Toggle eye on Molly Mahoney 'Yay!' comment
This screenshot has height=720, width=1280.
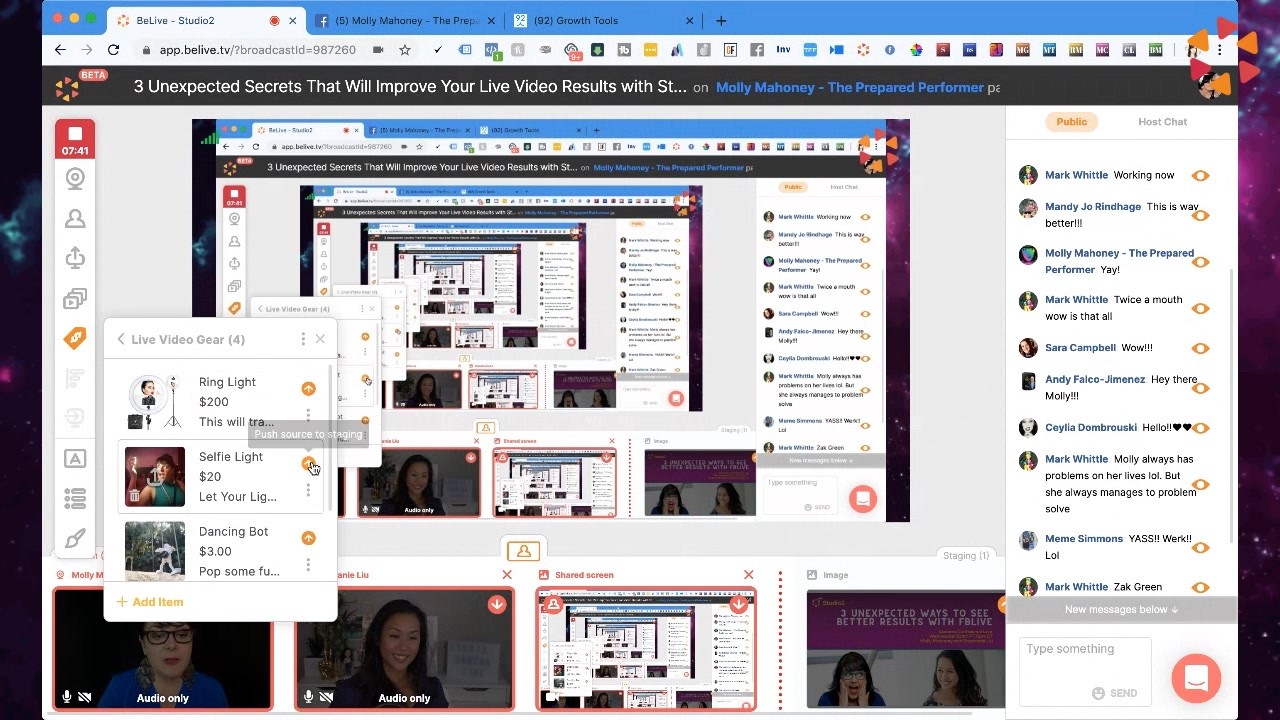(x=1201, y=262)
